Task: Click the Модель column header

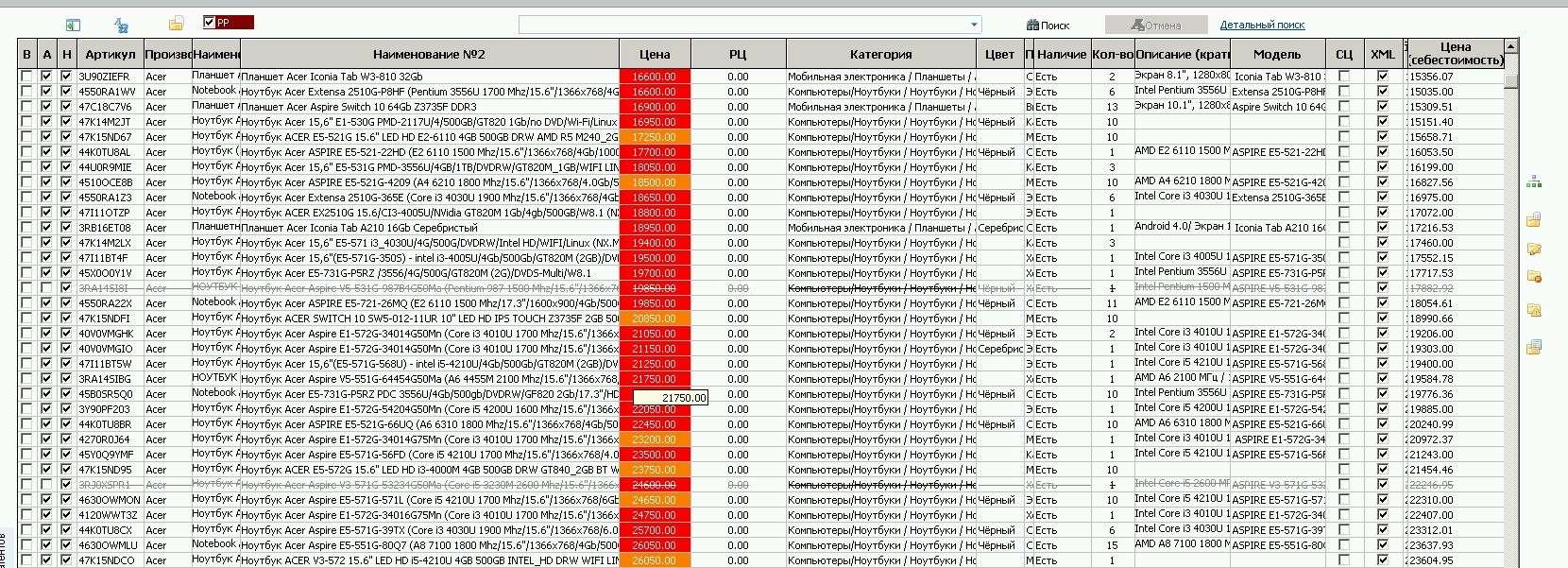Action: click(x=1277, y=54)
